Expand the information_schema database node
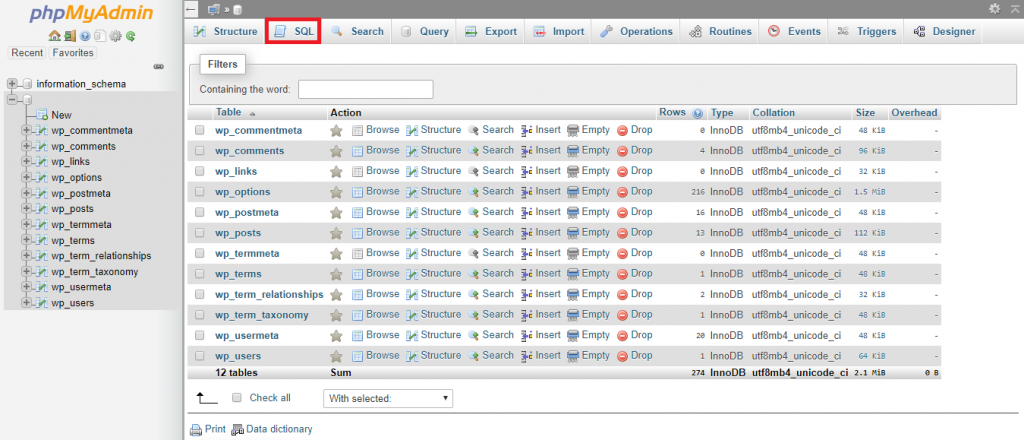 tap(12, 84)
